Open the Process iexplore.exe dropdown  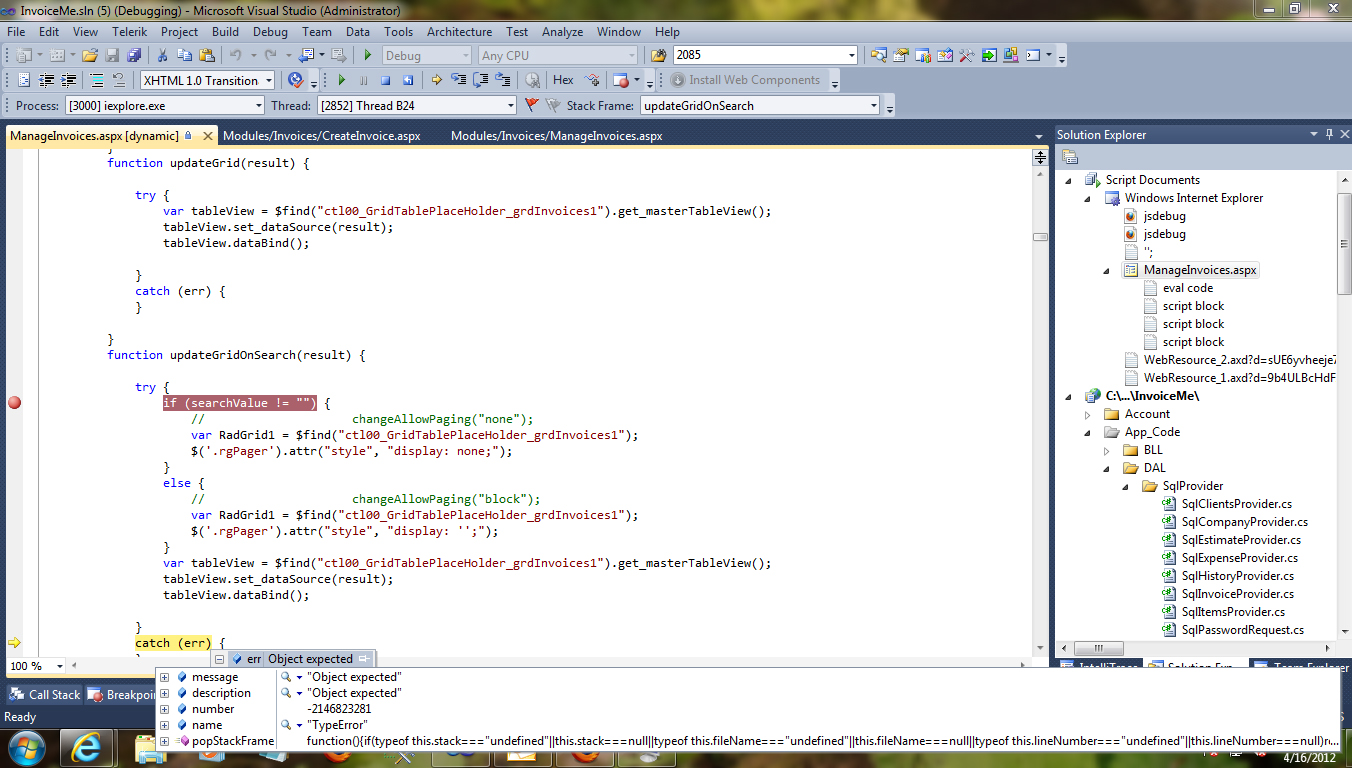point(165,105)
